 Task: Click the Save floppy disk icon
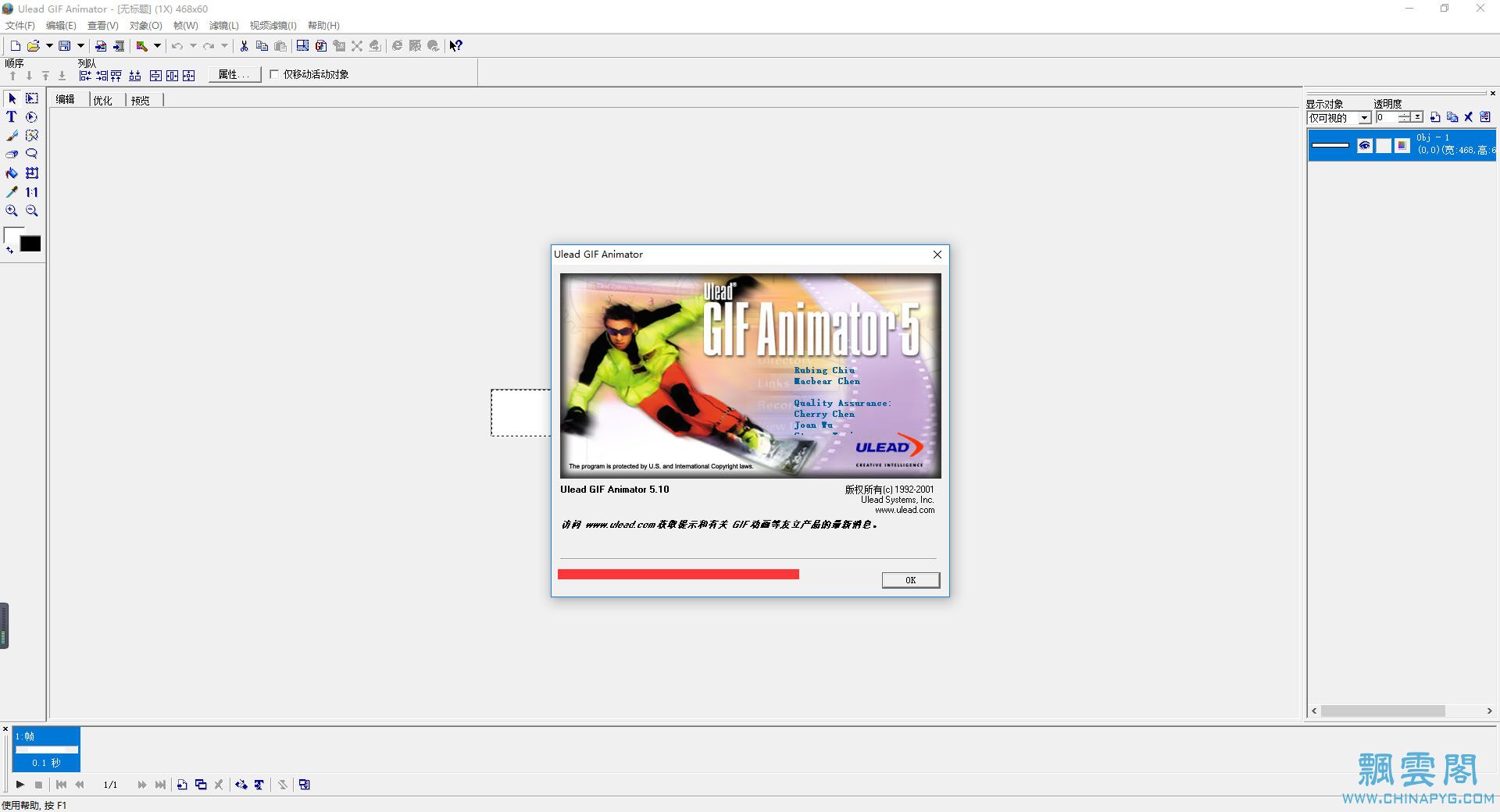pyautogui.click(x=65, y=46)
